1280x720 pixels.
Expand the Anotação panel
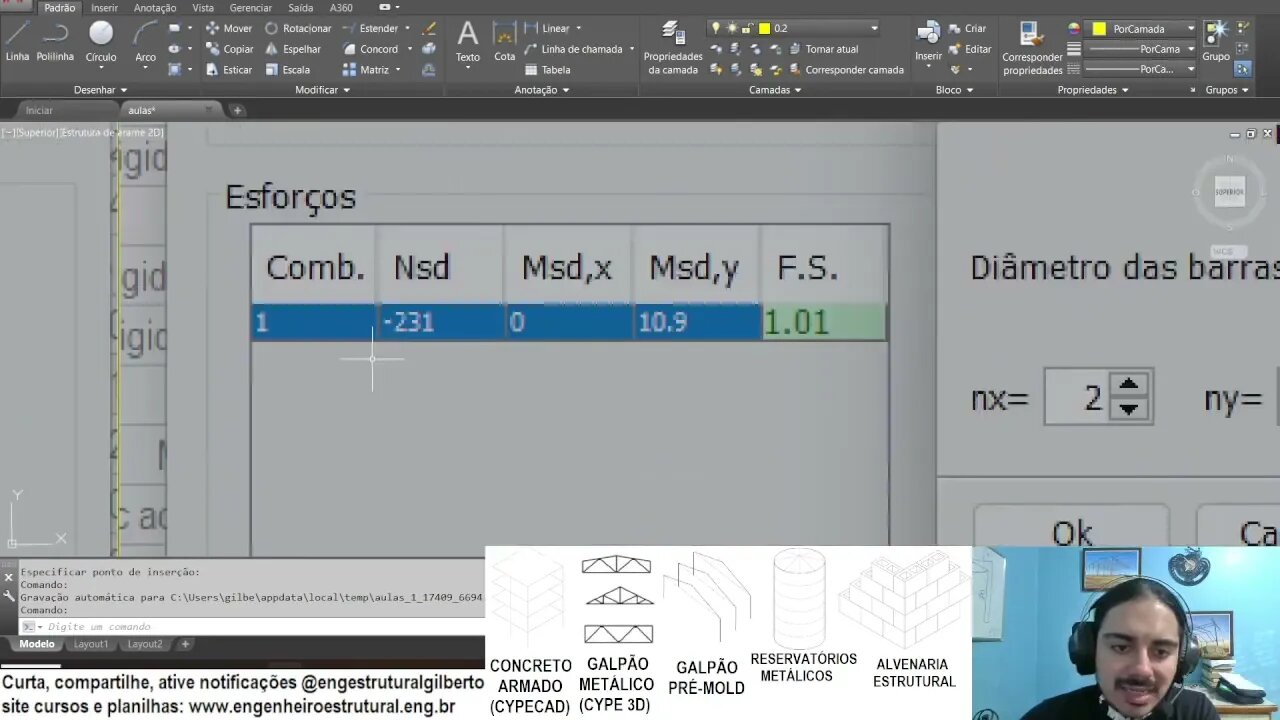coord(541,90)
